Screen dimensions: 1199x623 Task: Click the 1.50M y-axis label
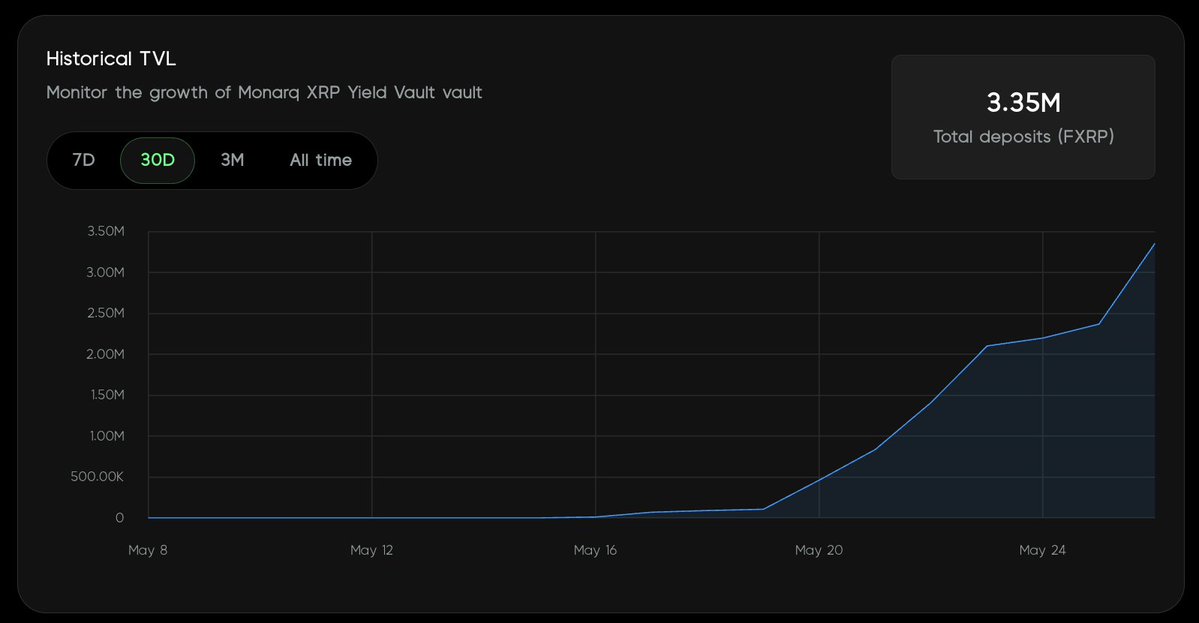(106, 395)
